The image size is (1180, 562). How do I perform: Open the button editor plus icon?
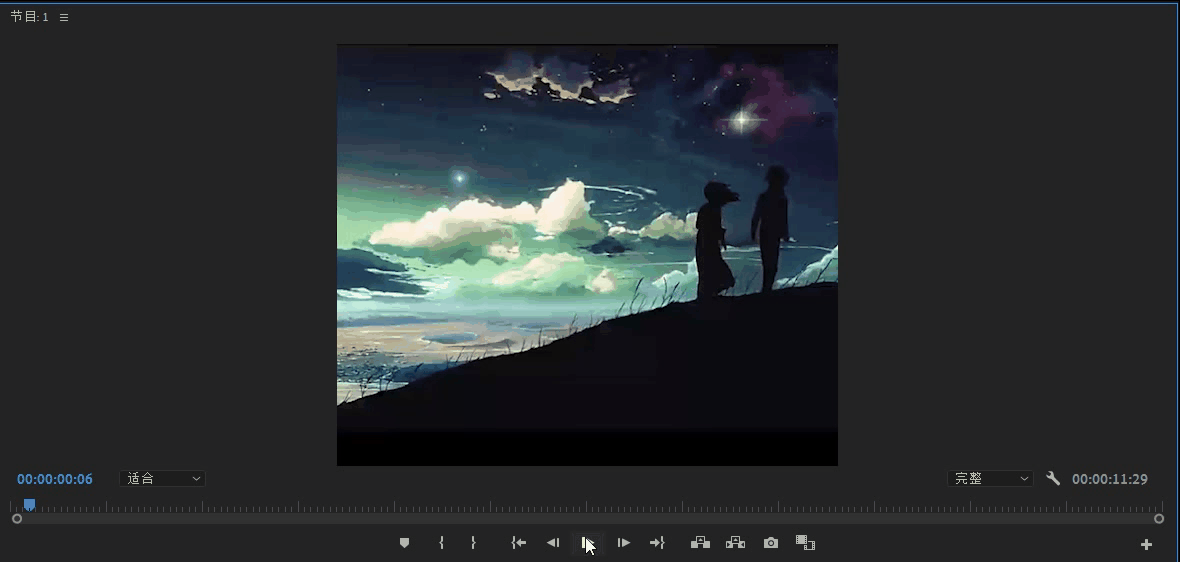1146,545
